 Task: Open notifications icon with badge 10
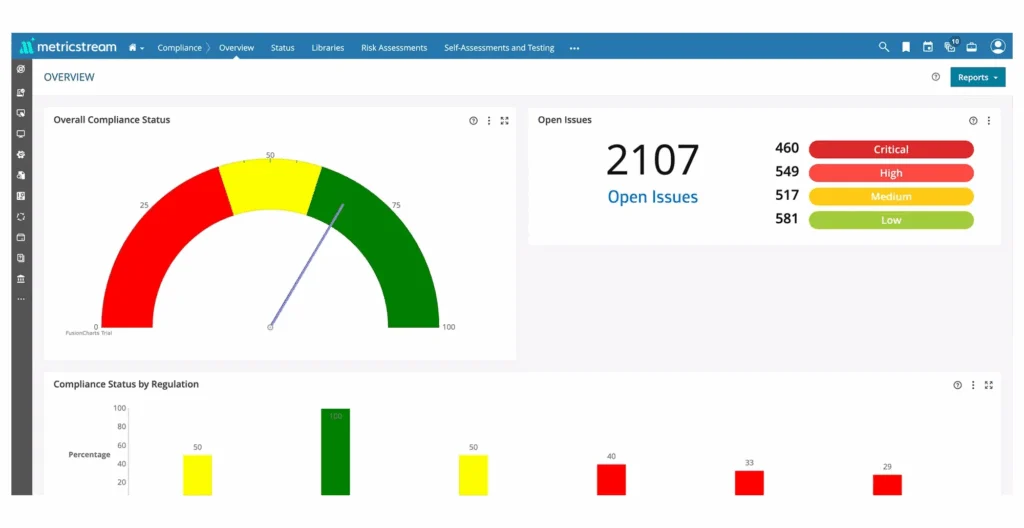951,46
